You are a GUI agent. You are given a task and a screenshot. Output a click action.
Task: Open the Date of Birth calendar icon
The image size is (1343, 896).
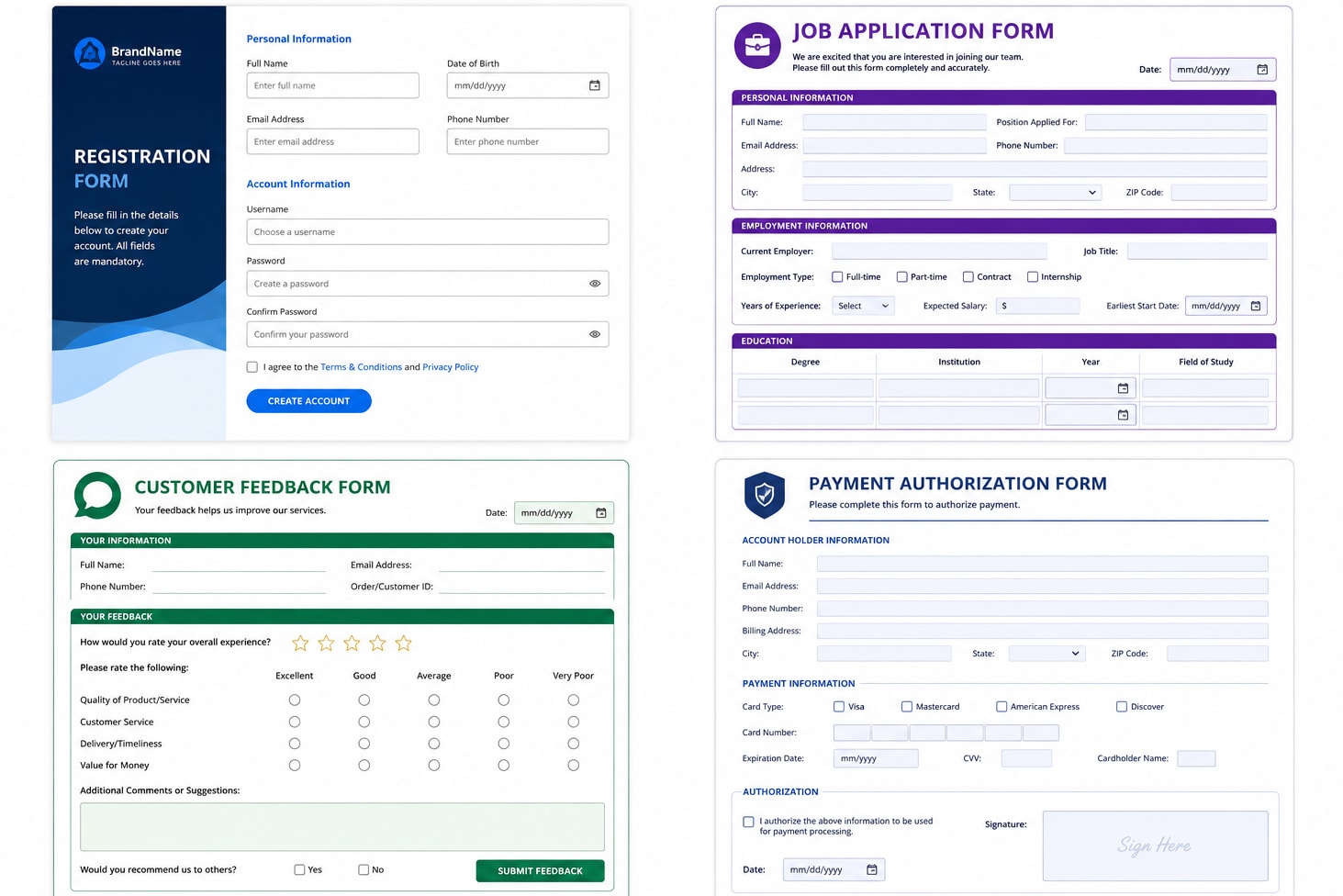(x=595, y=85)
